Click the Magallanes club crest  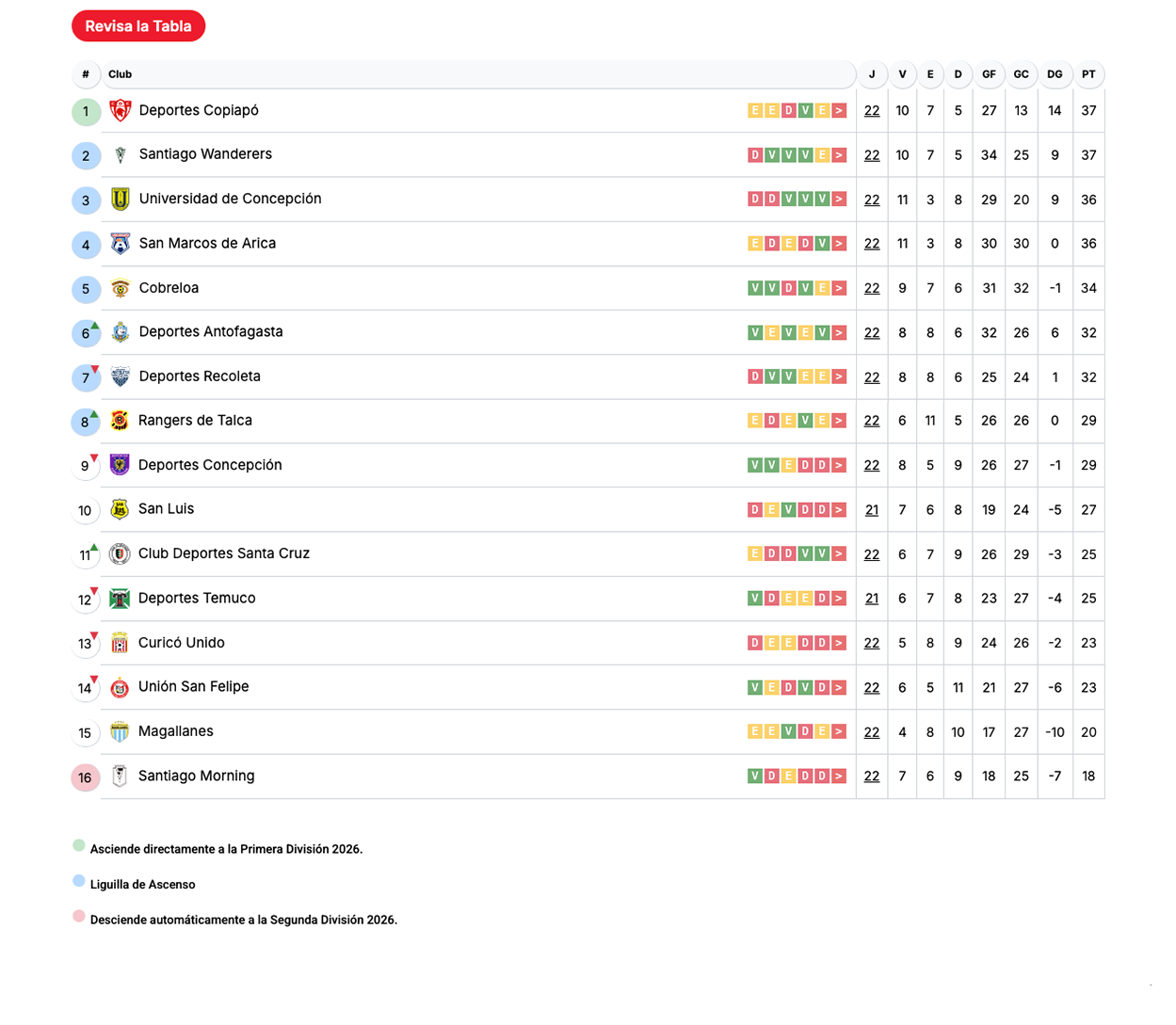point(120,731)
